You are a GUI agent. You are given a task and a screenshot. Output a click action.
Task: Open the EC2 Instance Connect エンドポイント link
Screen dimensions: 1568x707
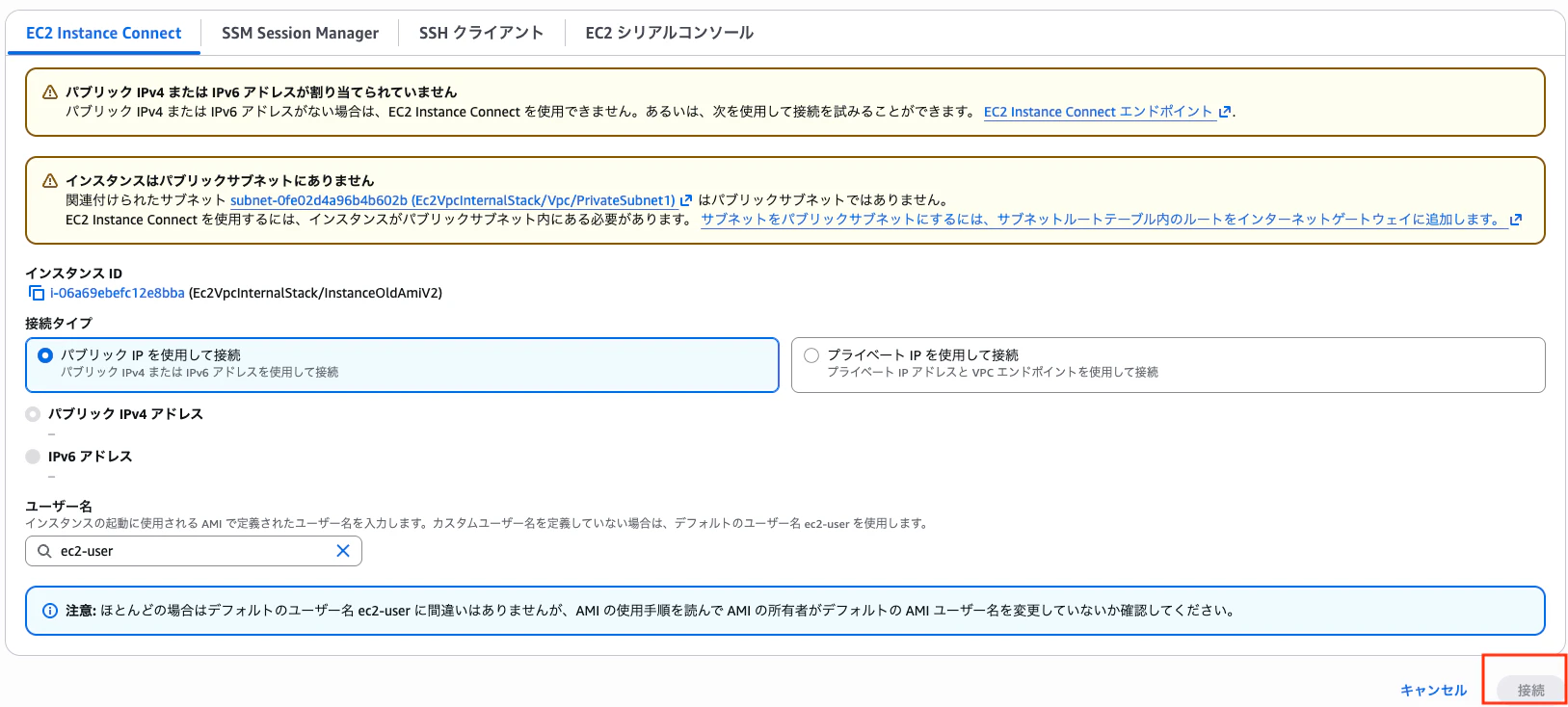tap(1098, 112)
